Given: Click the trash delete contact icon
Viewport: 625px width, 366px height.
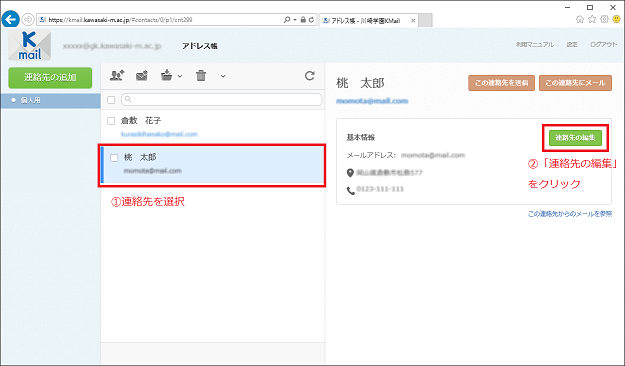Looking at the screenshot, I should (x=201, y=75).
